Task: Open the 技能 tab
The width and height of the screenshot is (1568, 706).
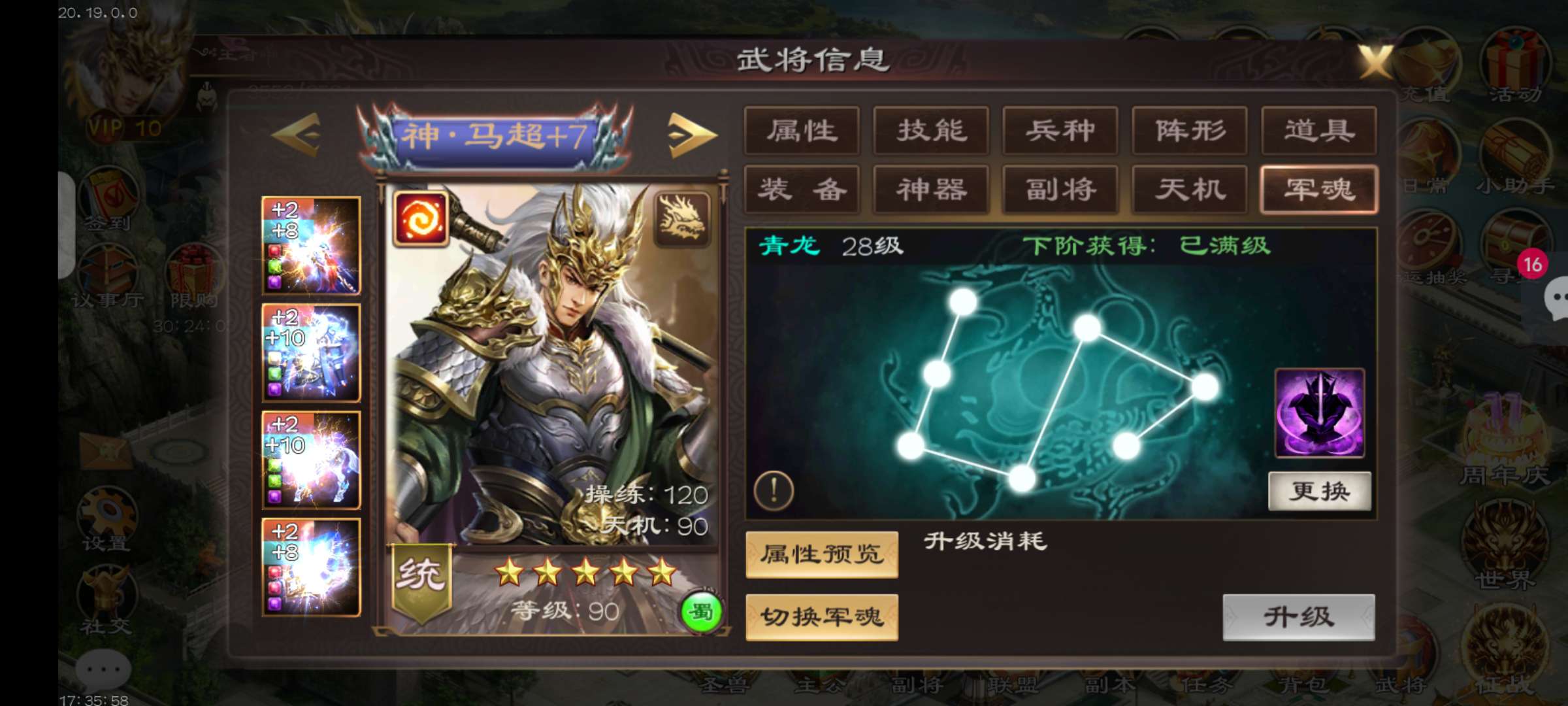Action: 931,131
